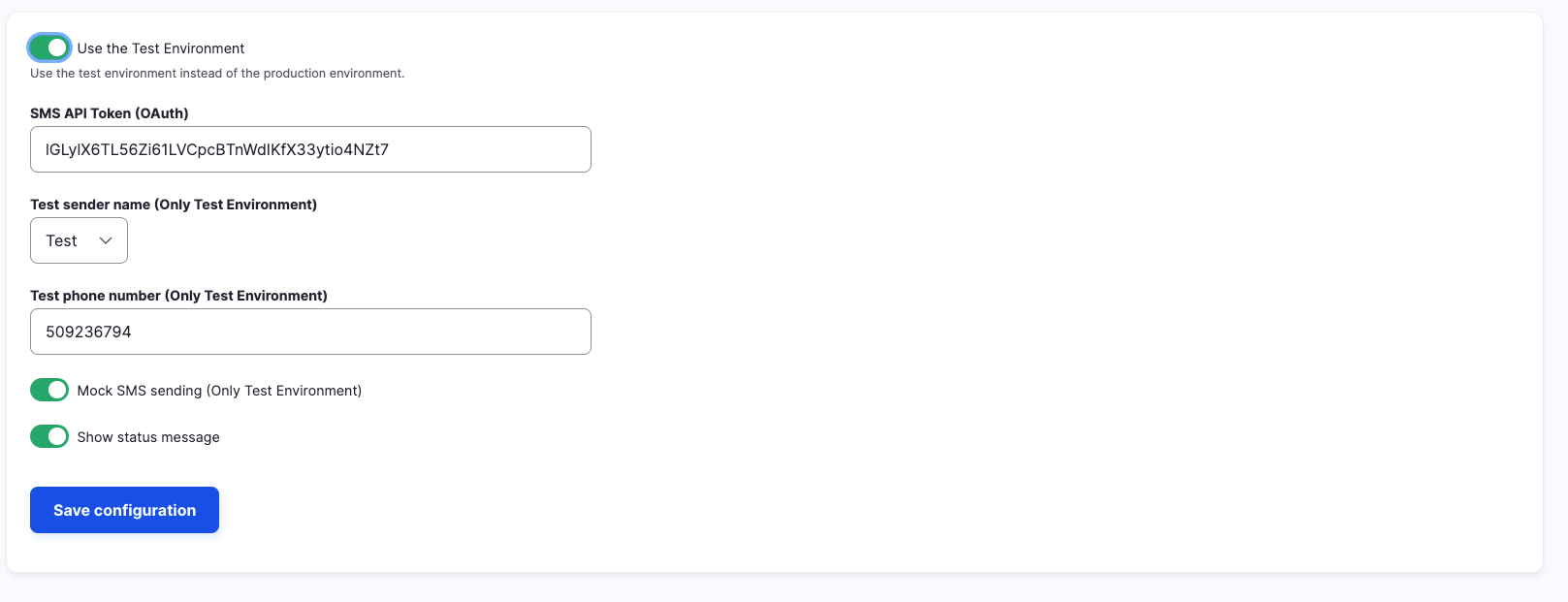Click the "SMS API Token (OAuth)" field label
The height and width of the screenshot is (602, 1568).
coord(110,113)
